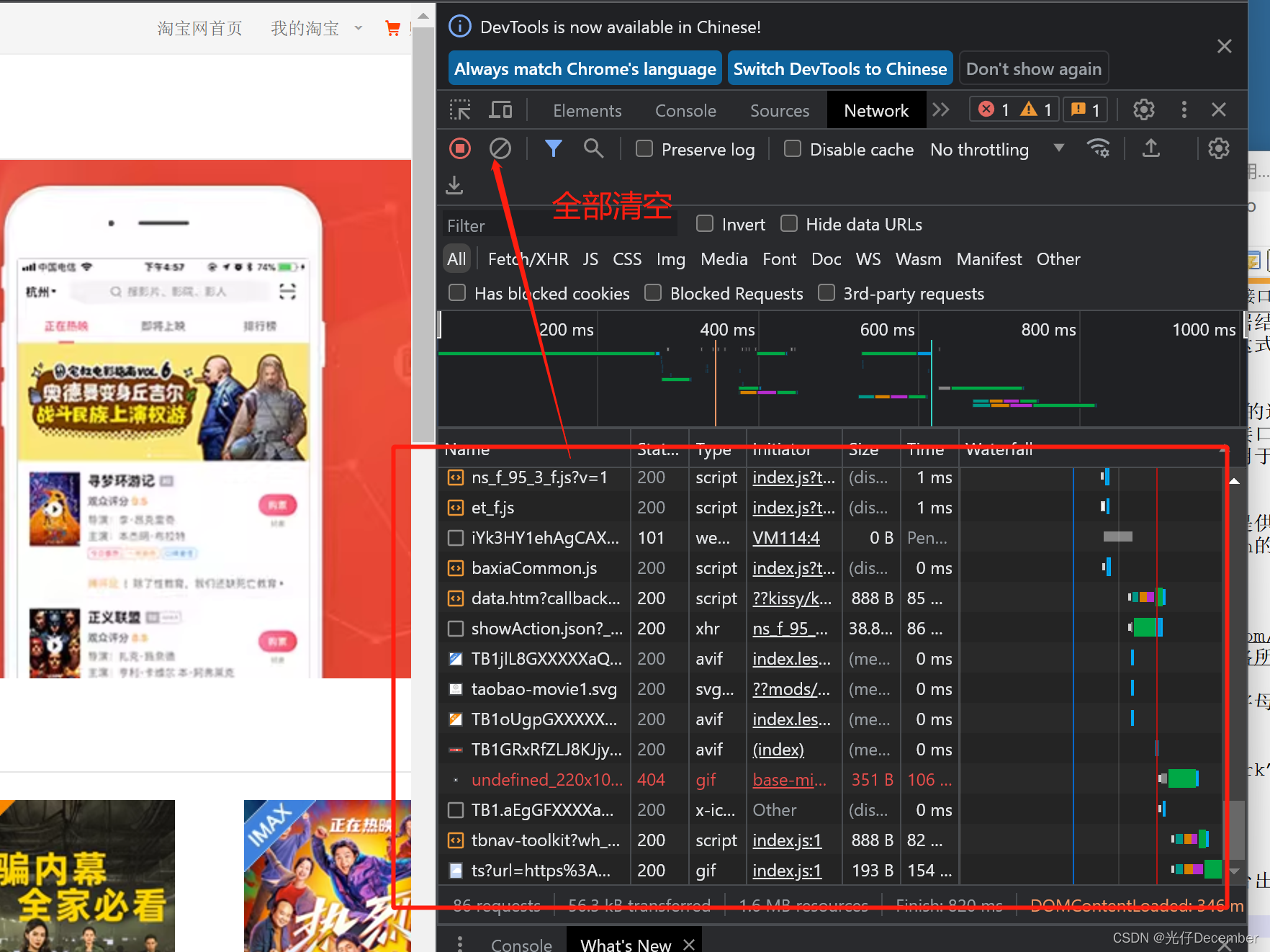This screenshot has height=952, width=1270.
Task: Filter requests by Font
Action: [779, 259]
